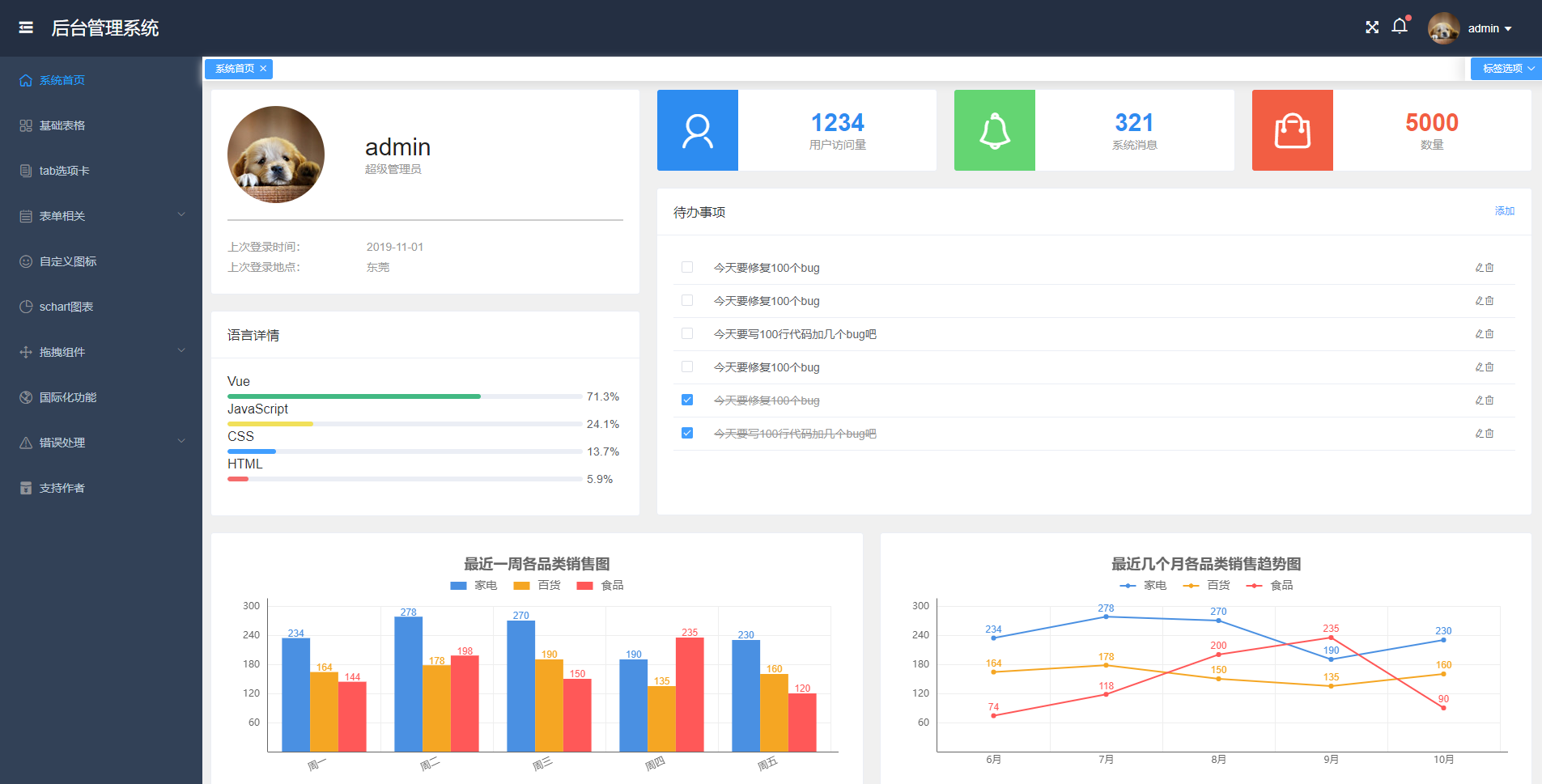1542x784 pixels.
Task: Check the first 今天要修复100个bug todo checkbox
Action: point(687,267)
